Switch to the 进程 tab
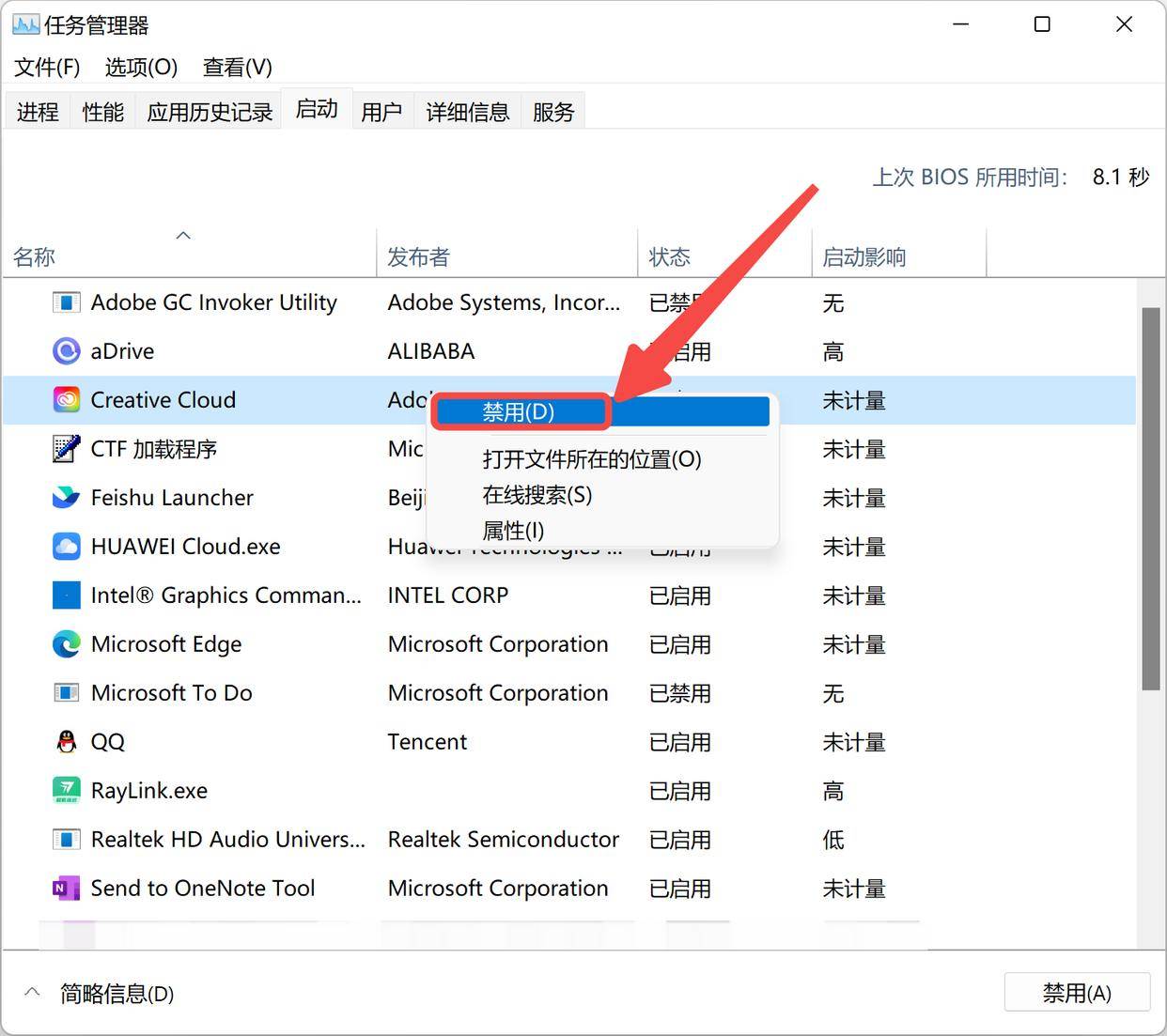 click(38, 112)
